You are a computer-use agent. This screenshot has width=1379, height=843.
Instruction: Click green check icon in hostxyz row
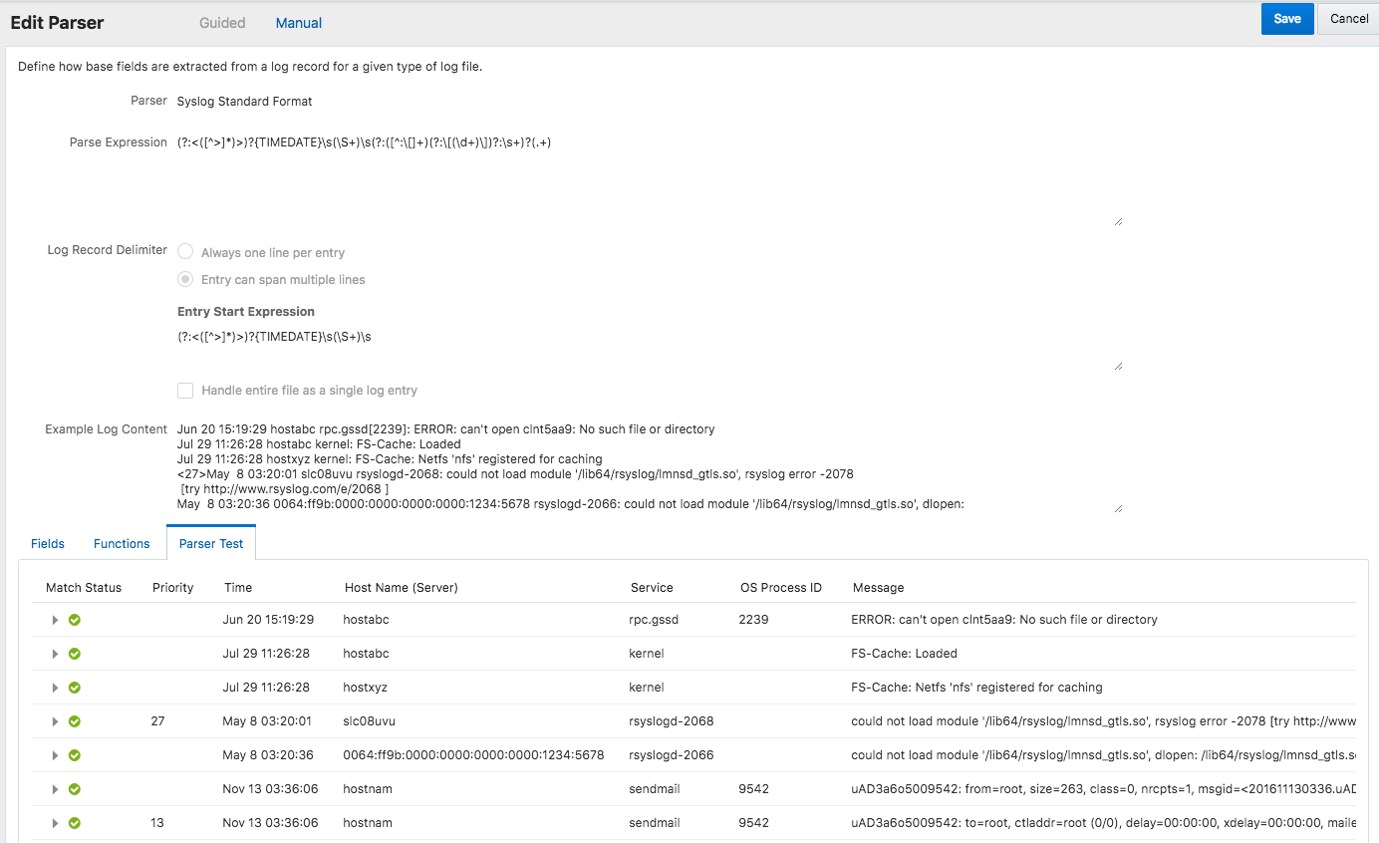pyautogui.click(x=74, y=688)
